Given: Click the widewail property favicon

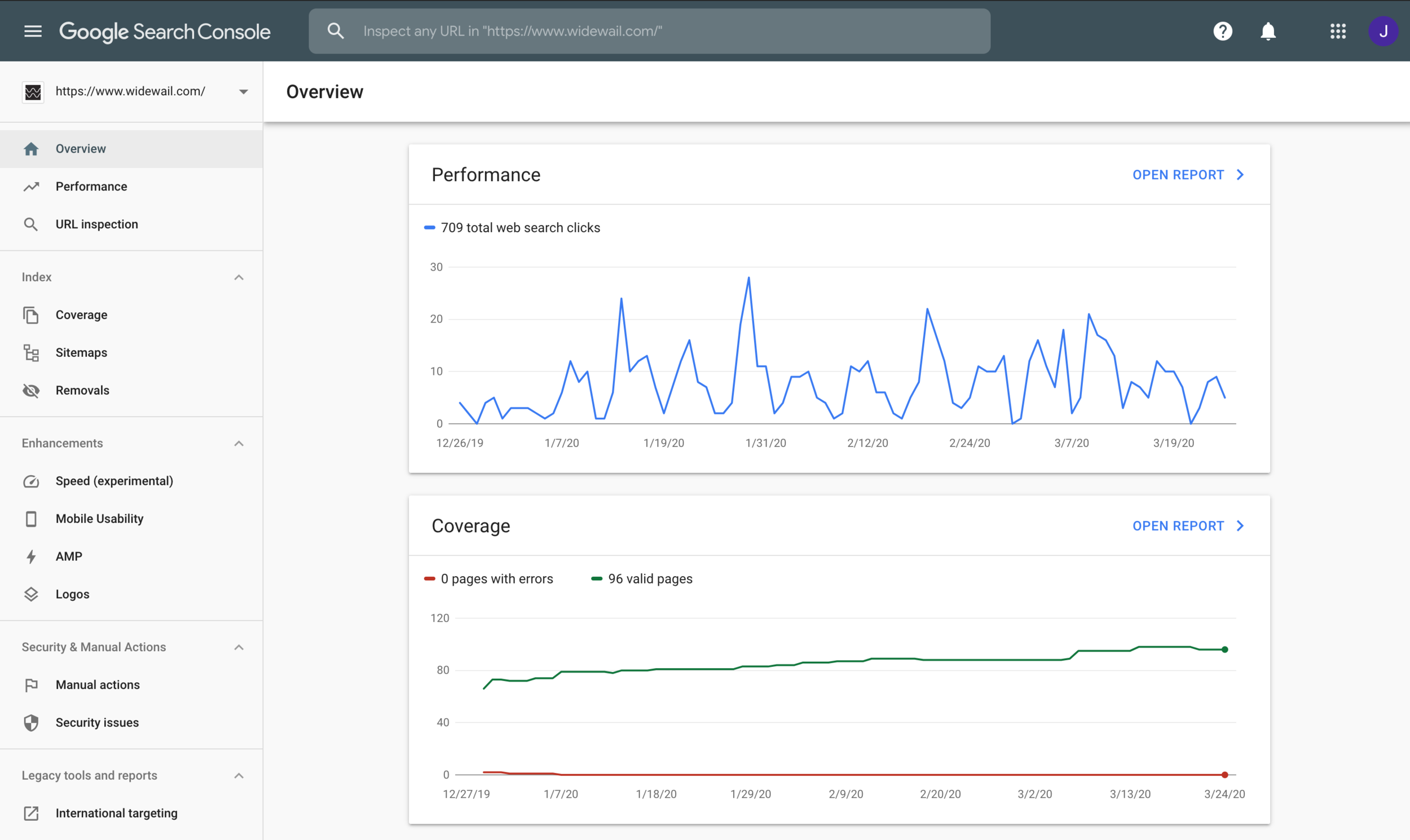Looking at the screenshot, I should [33, 92].
